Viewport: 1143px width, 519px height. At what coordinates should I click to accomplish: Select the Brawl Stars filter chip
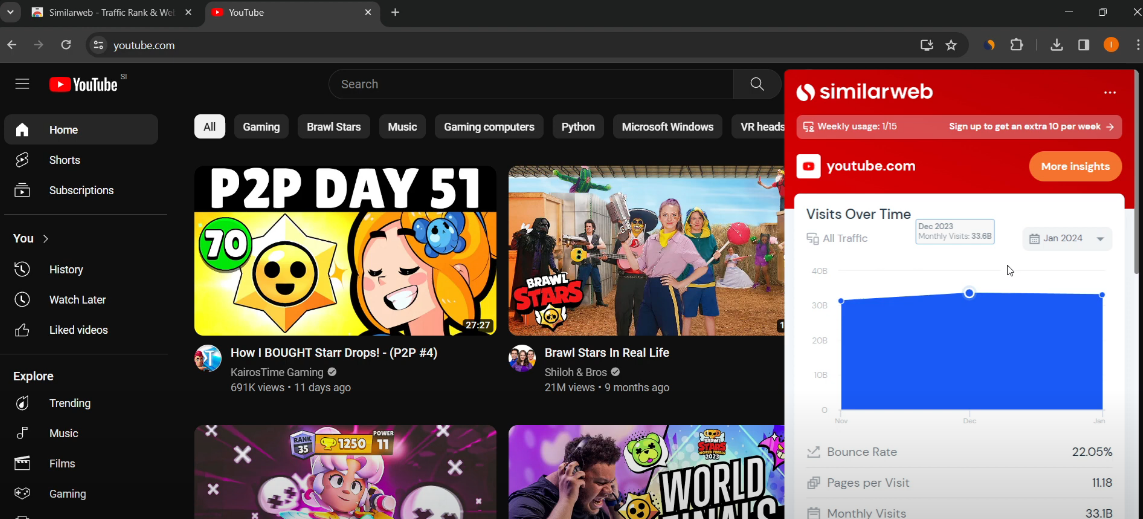(334, 127)
